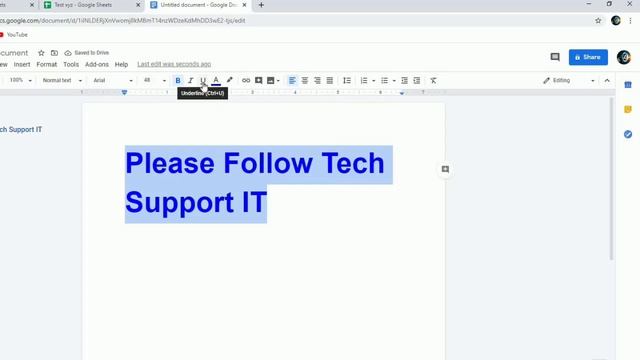Screen dimensions: 640x360
Task: Open YouTube bookmark
Action: tap(14, 35)
